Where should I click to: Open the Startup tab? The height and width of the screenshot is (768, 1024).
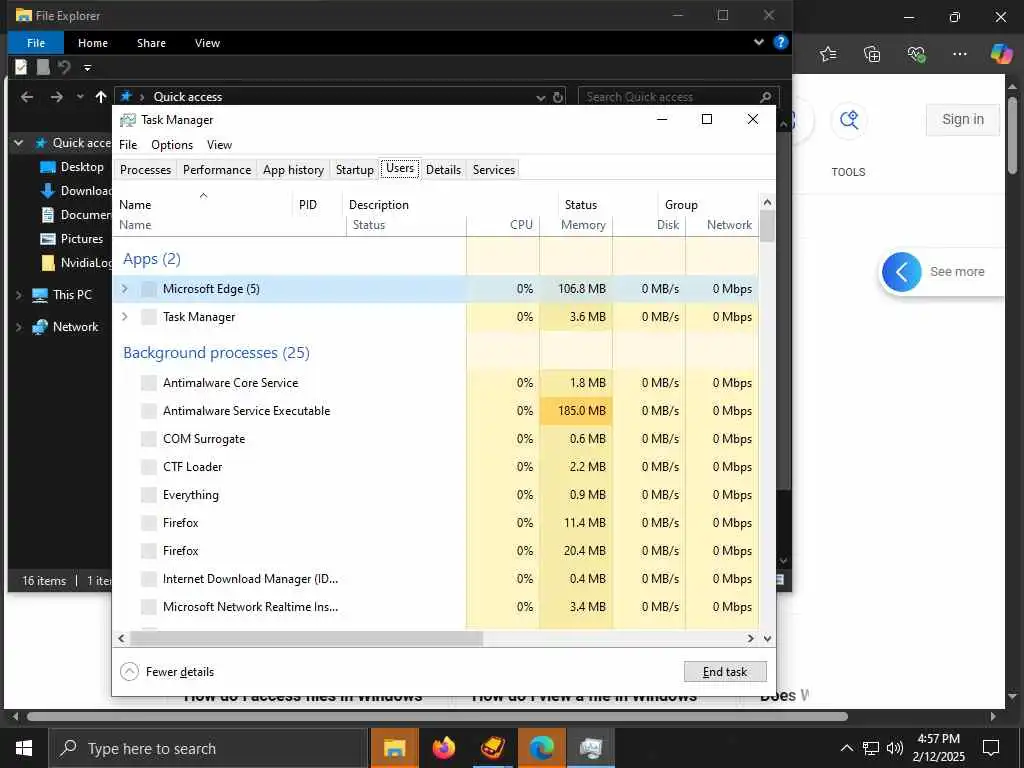tap(355, 170)
